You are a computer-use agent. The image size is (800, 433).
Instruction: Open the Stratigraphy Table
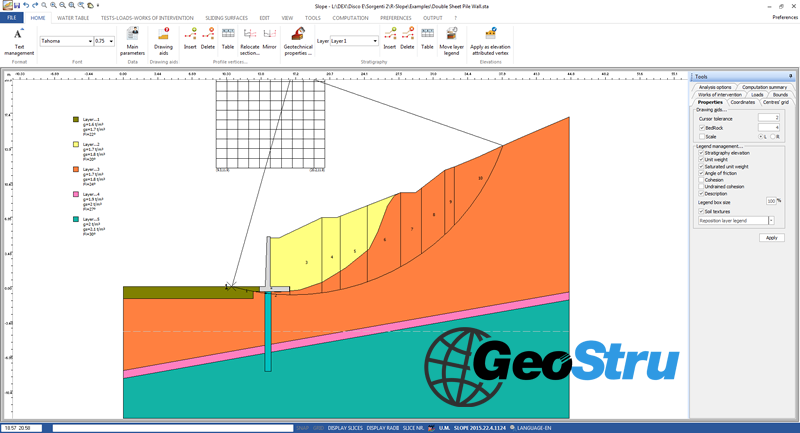pyautogui.click(x=427, y=39)
